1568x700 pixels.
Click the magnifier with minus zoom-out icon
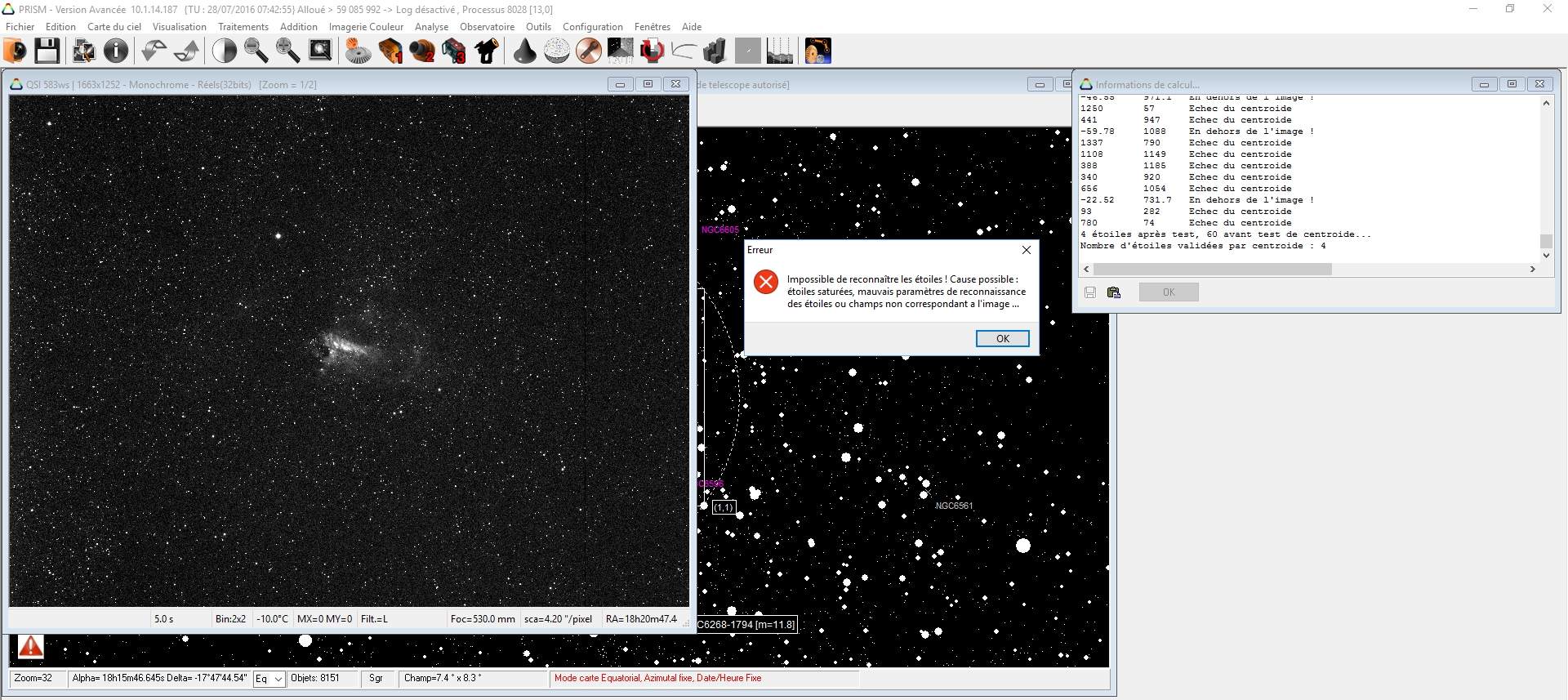256,51
